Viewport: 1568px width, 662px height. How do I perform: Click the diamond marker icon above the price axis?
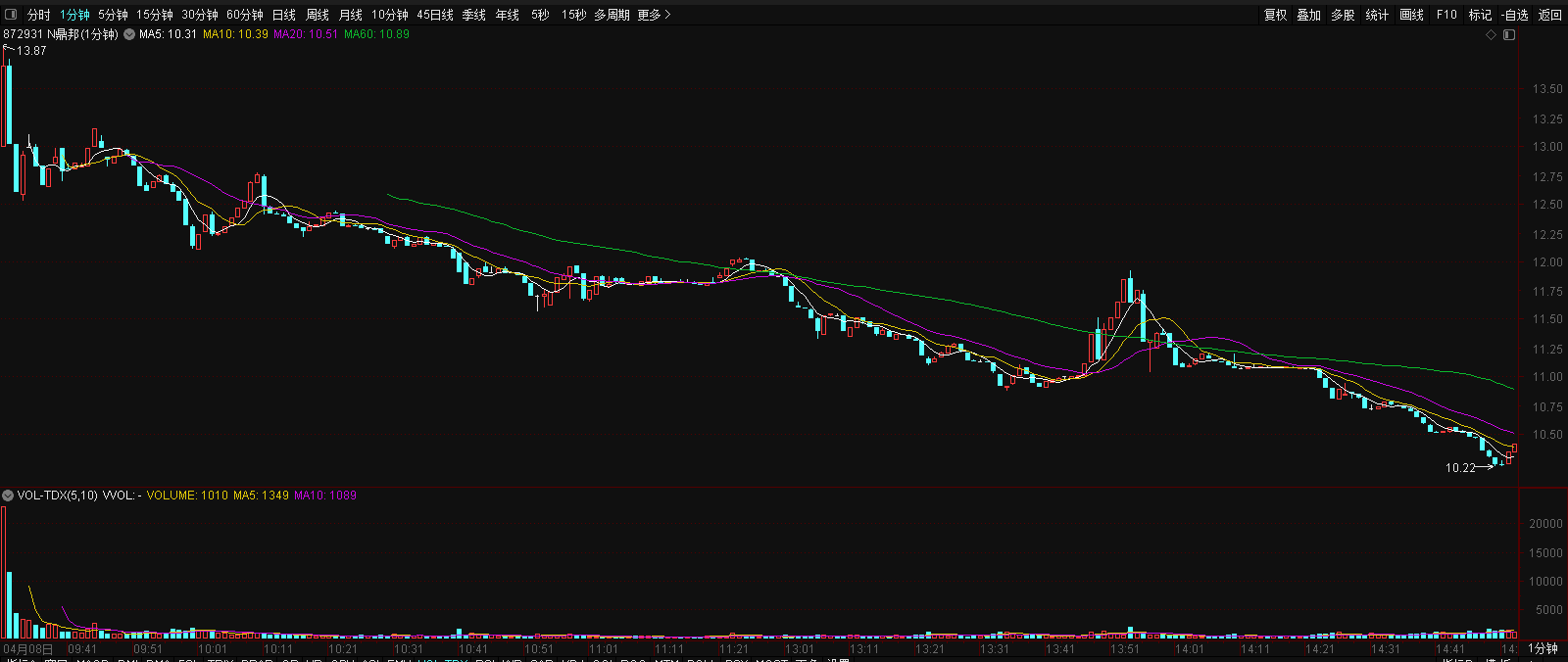click(x=1492, y=34)
